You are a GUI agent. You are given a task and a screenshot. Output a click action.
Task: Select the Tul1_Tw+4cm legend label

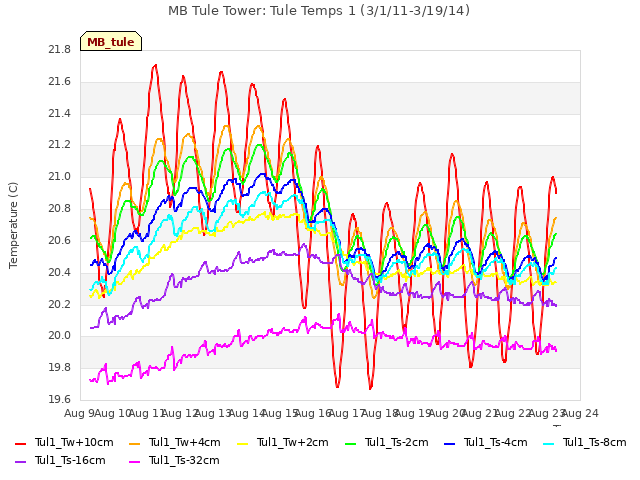[x=184, y=442]
